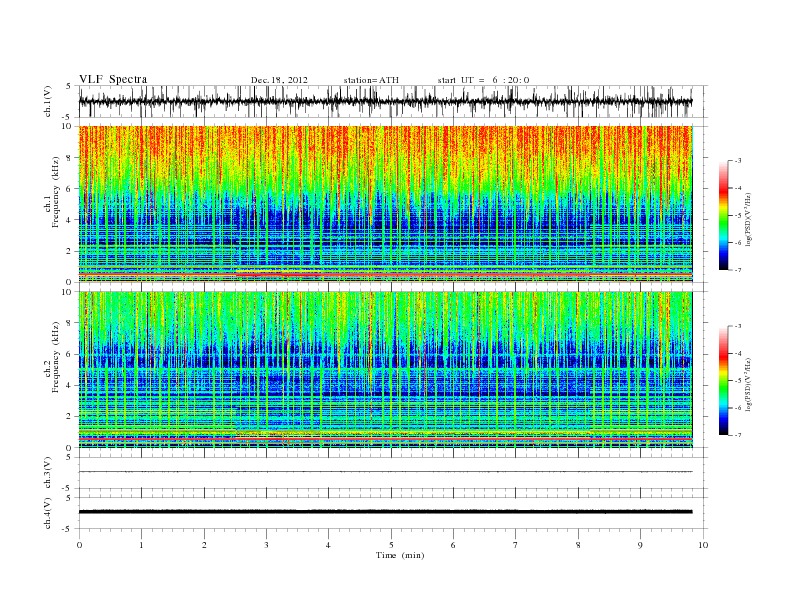Click inside the ch.1 spectrogram panel
The width and height of the screenshot is (792, 612).
pyautogui.click(x=385, y=204)
